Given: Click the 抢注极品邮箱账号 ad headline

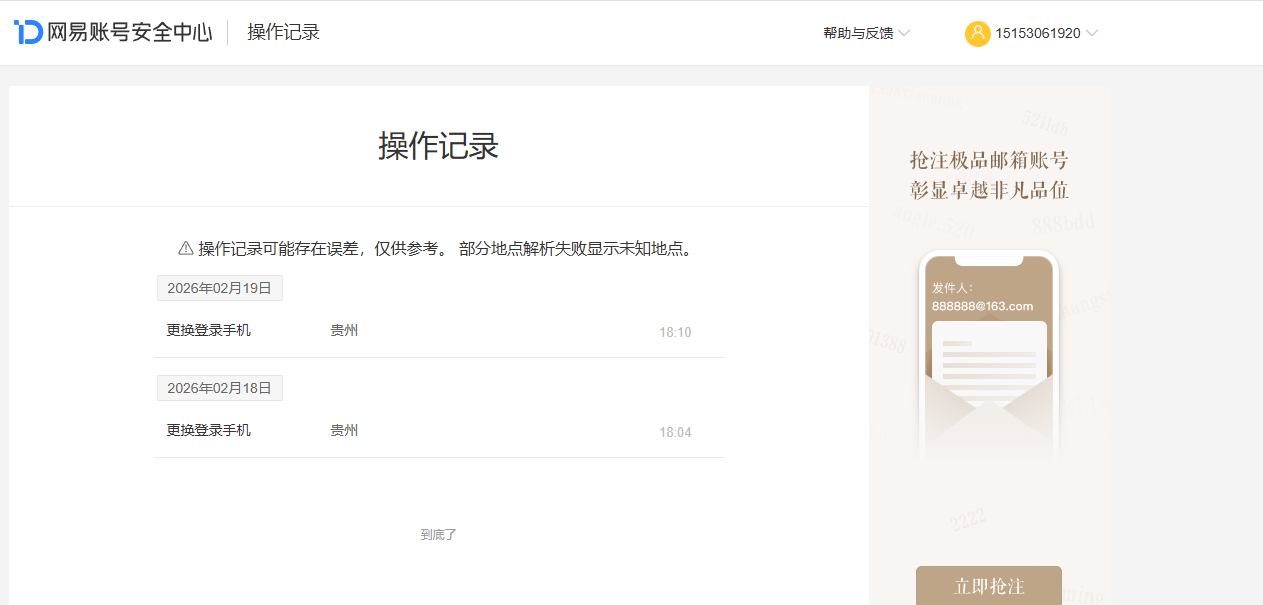Looking at the screenshot, I should (989, 161).
